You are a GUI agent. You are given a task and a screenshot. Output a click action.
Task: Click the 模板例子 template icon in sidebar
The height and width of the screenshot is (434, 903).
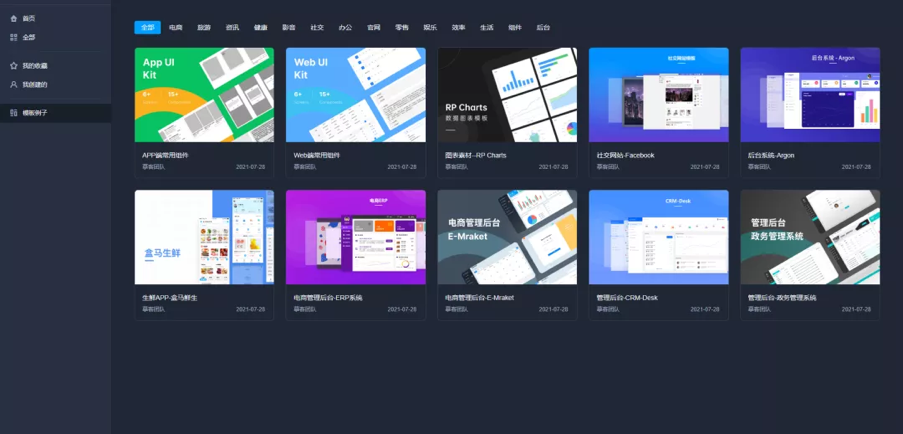(x=14, y=113)
